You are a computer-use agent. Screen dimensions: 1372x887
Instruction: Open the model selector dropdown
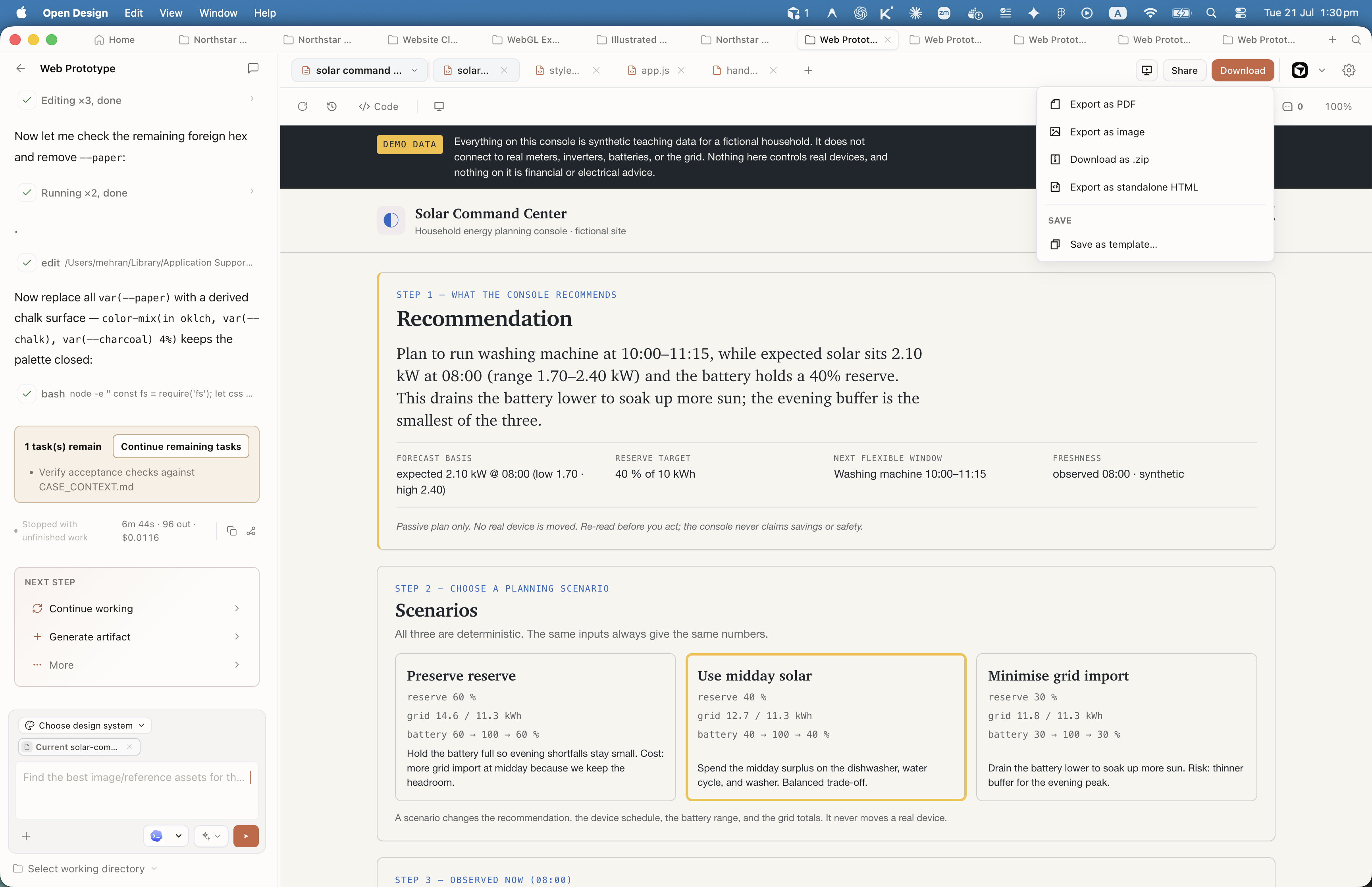[166, 836]
